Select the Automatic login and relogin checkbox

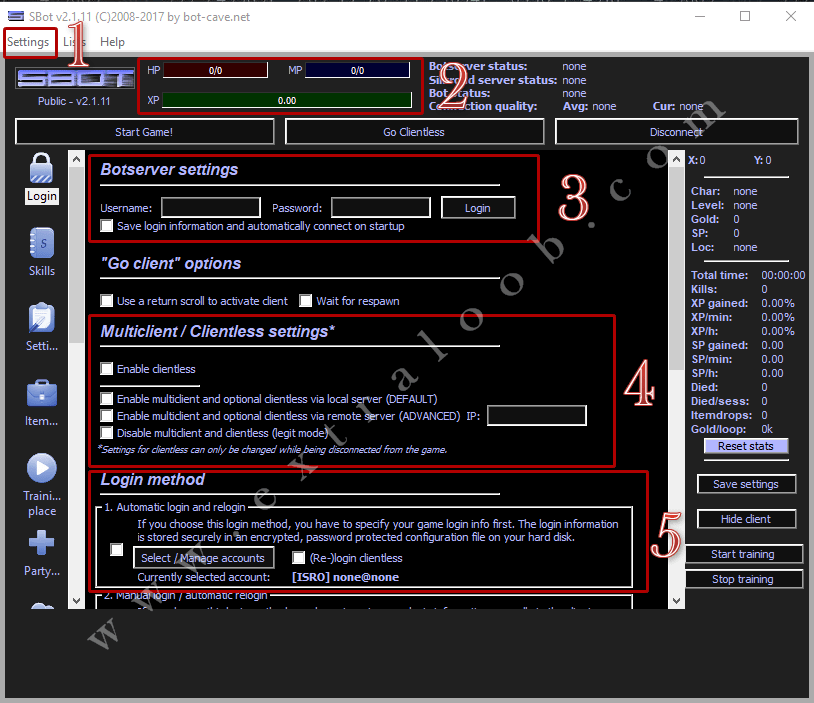[117, 549]
